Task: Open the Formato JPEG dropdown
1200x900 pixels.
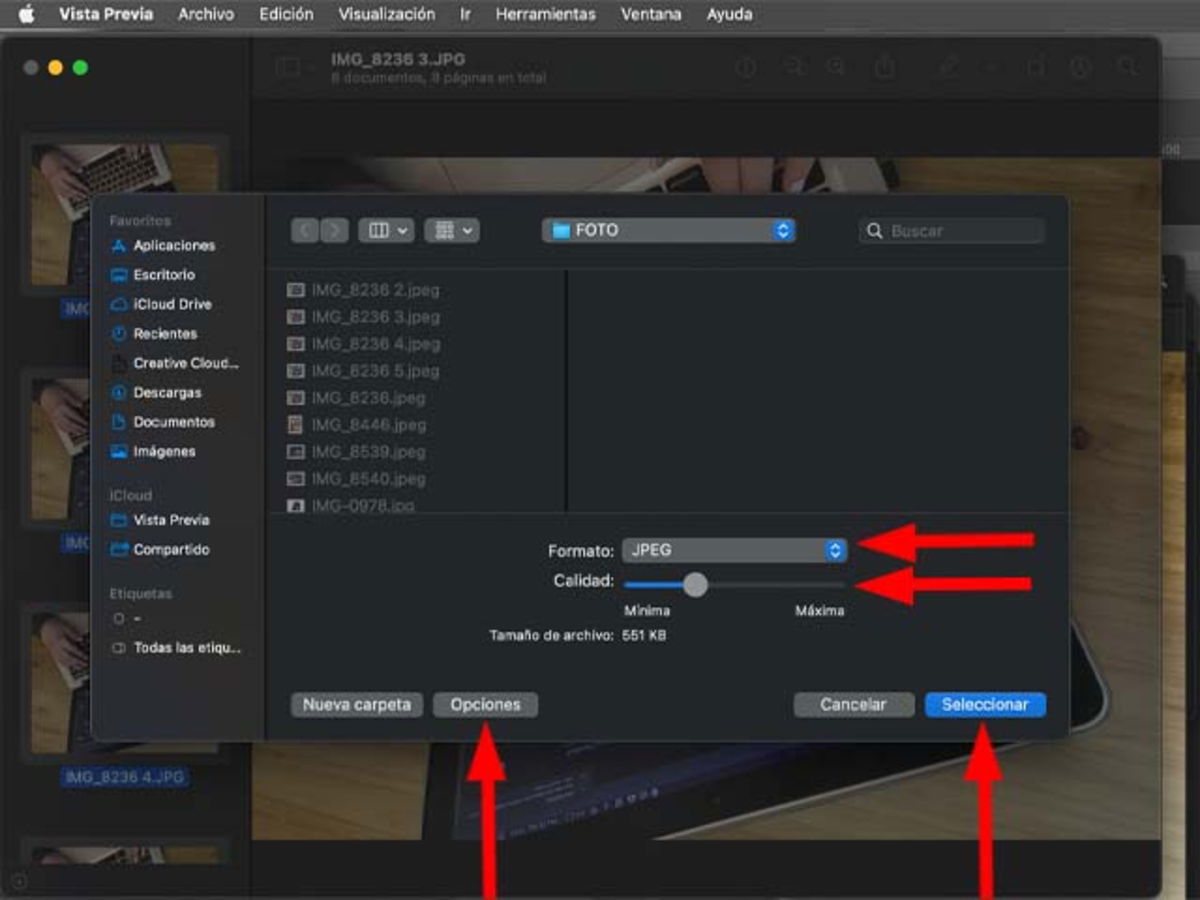Action: [734, 550]
